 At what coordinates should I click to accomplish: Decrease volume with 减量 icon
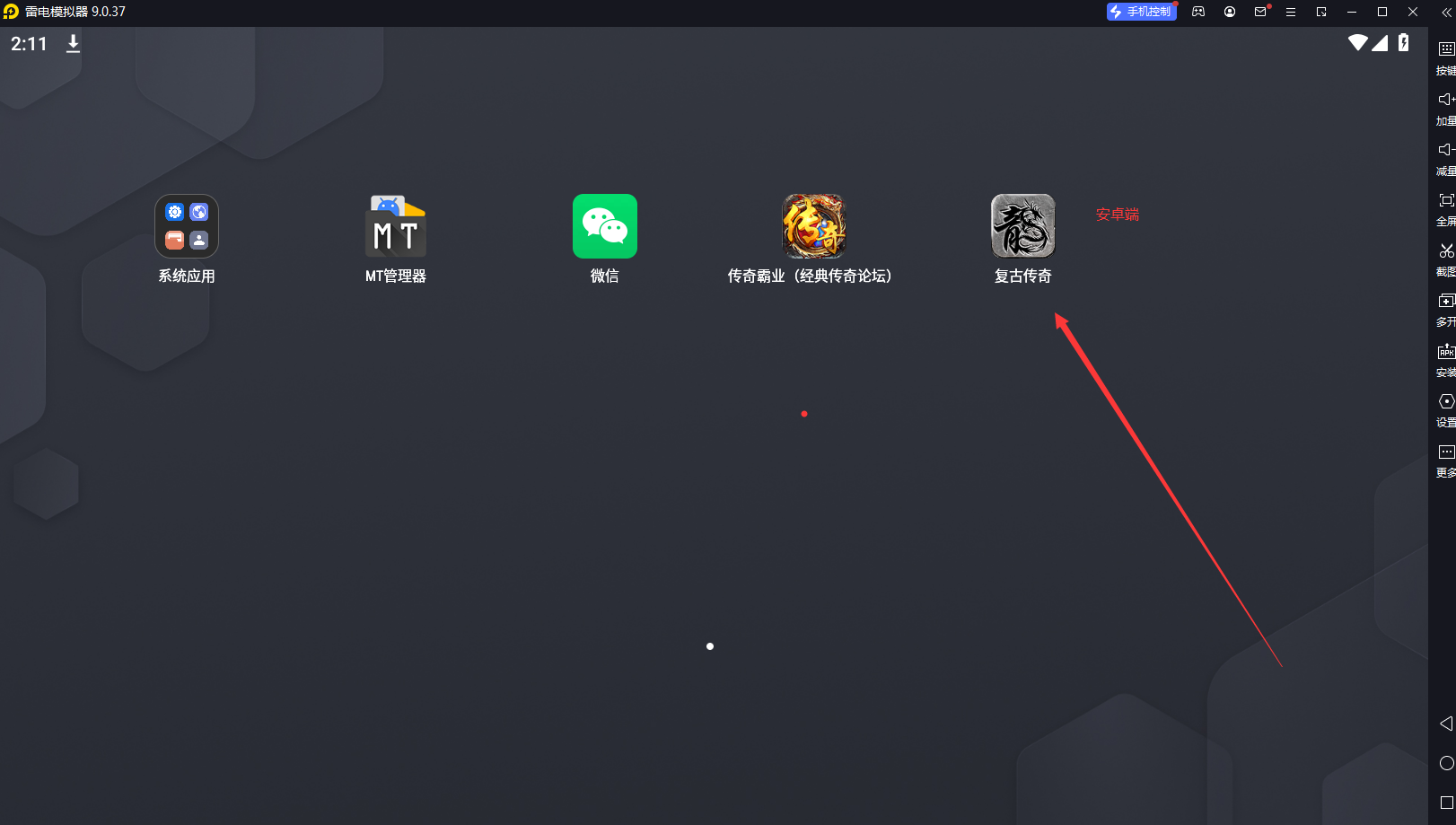1446,150
